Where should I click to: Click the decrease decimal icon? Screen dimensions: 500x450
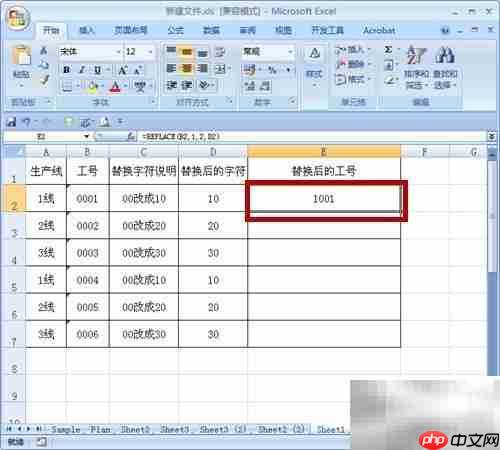(x=265, y=86)
